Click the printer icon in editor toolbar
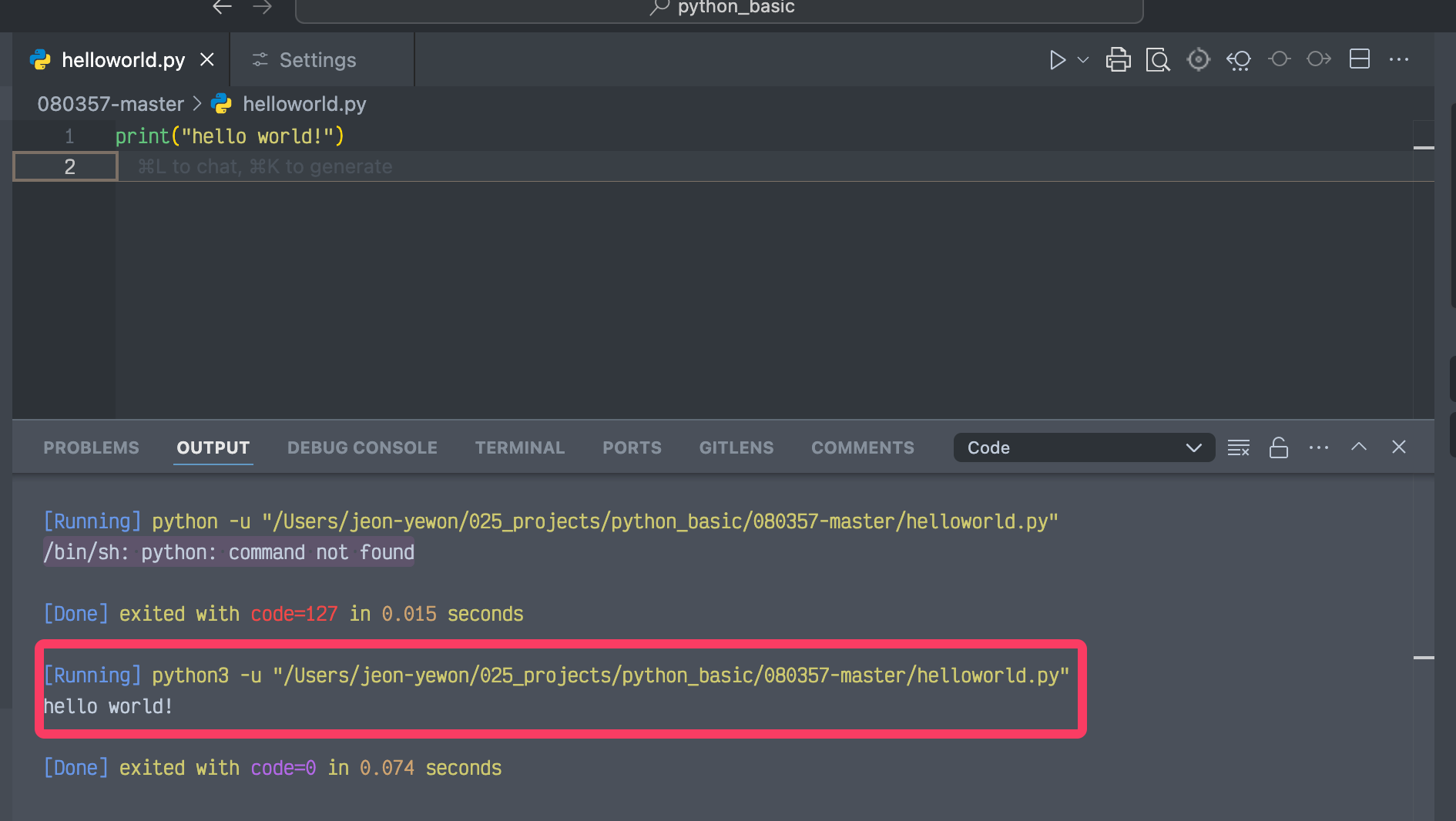The image size is (1456, 821). click(x=1118, y=60)
